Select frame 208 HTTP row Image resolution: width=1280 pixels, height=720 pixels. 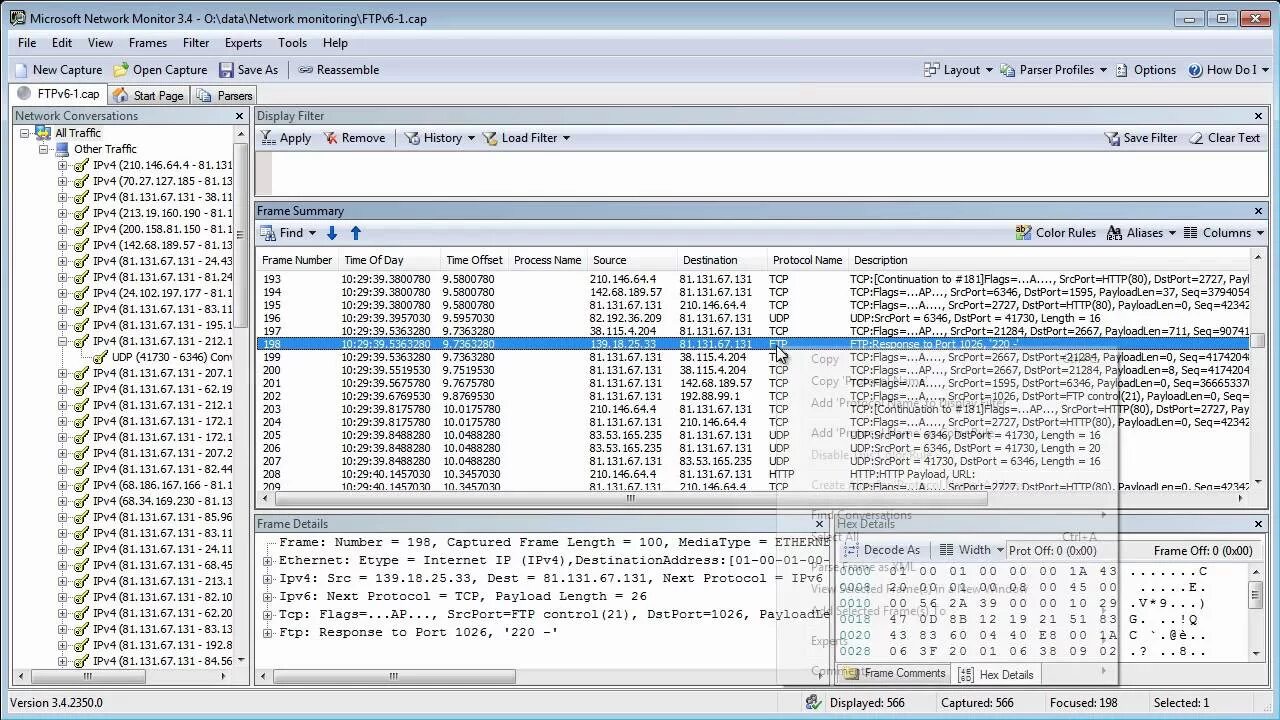click(754, 474)
